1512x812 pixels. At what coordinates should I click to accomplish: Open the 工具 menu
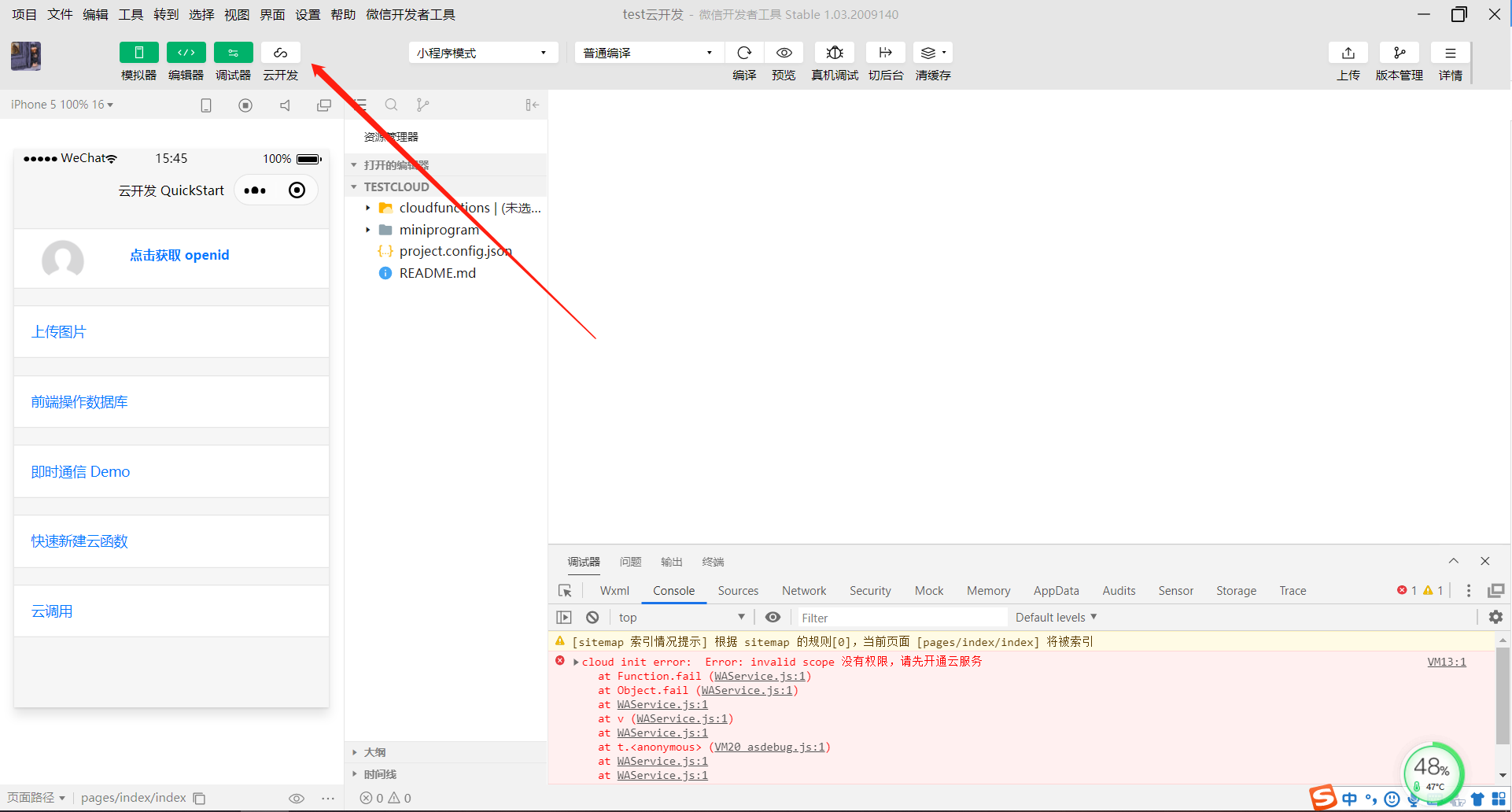click(x=131, y=14)
